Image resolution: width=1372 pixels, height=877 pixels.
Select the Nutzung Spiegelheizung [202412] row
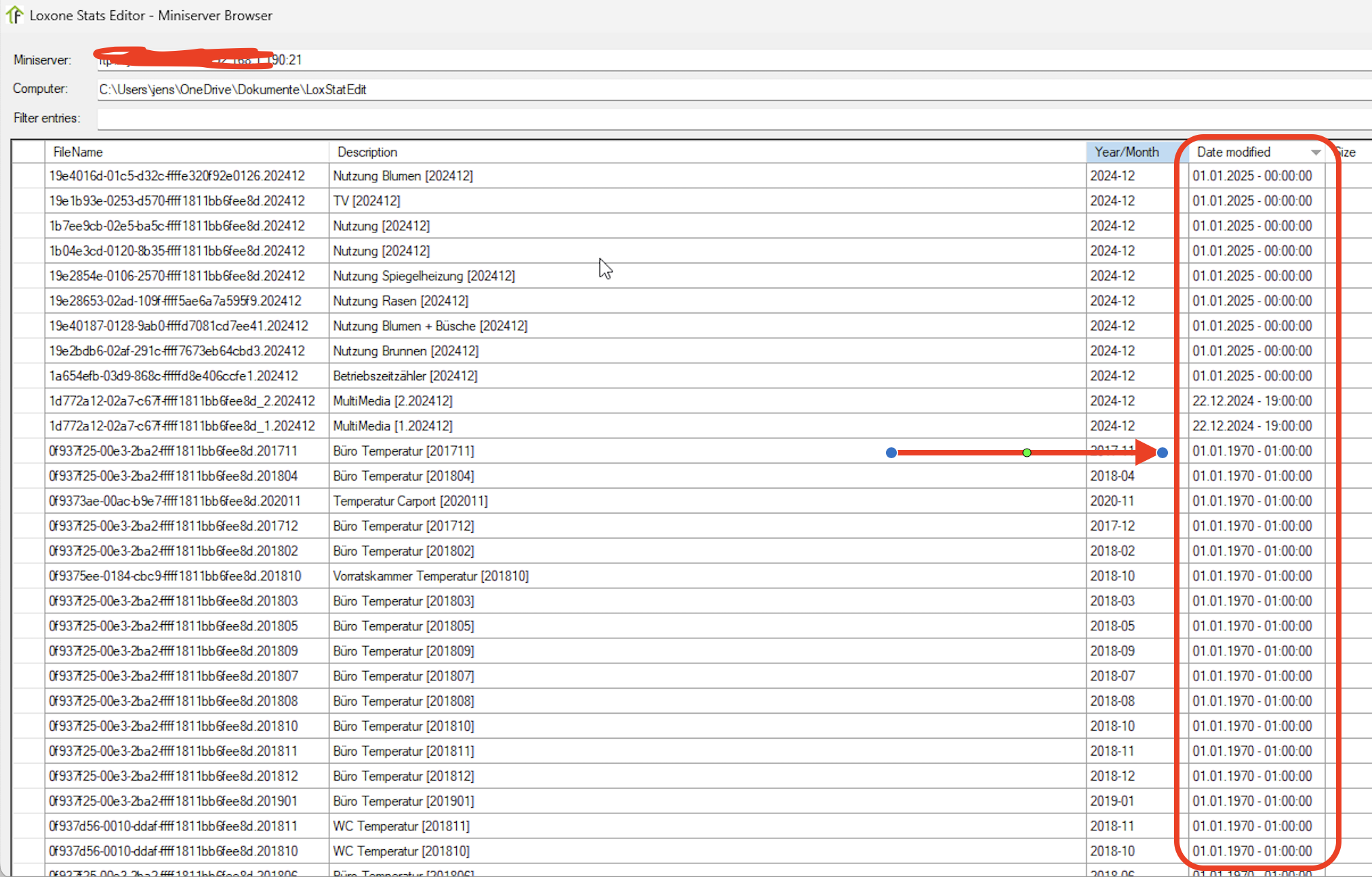(424, 276)
